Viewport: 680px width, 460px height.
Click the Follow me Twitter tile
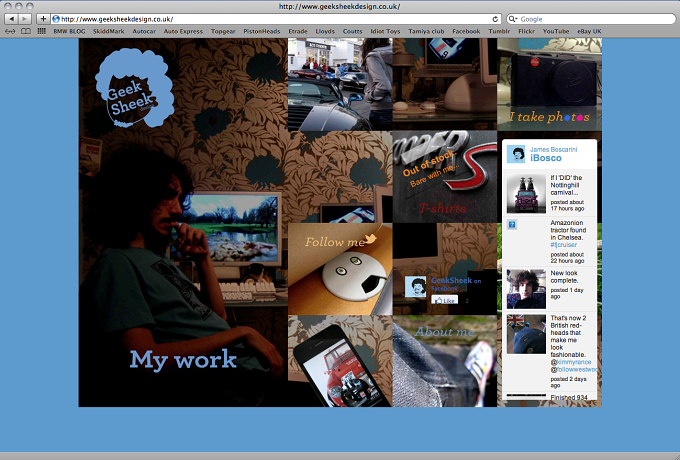point(340,269)
